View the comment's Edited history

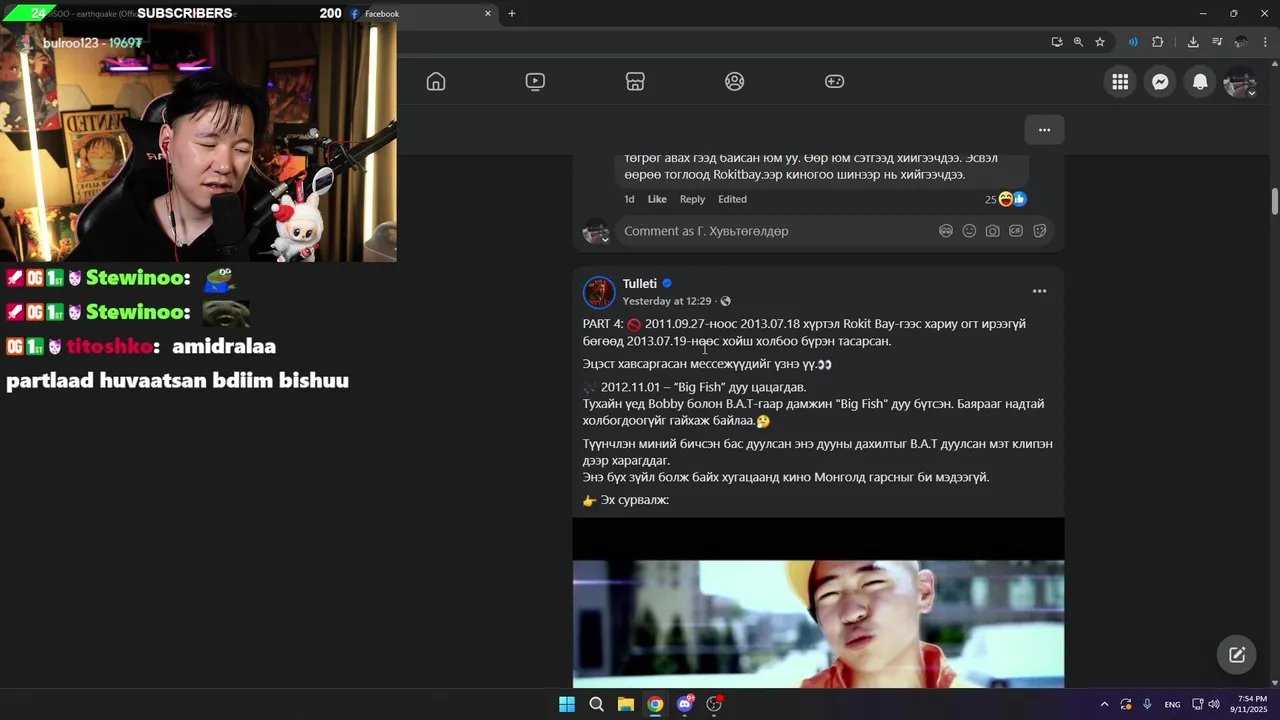pos(732,199)
